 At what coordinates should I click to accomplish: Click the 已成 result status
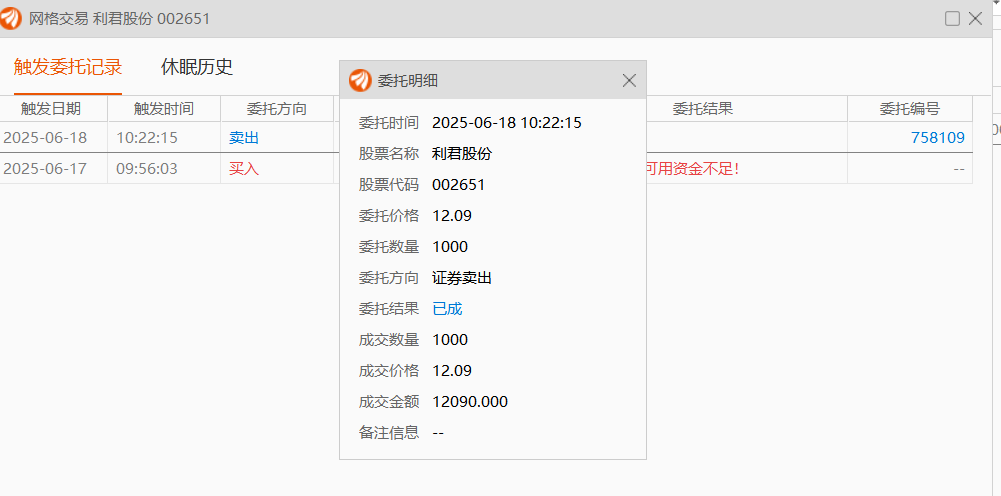[x=448, y=309]
